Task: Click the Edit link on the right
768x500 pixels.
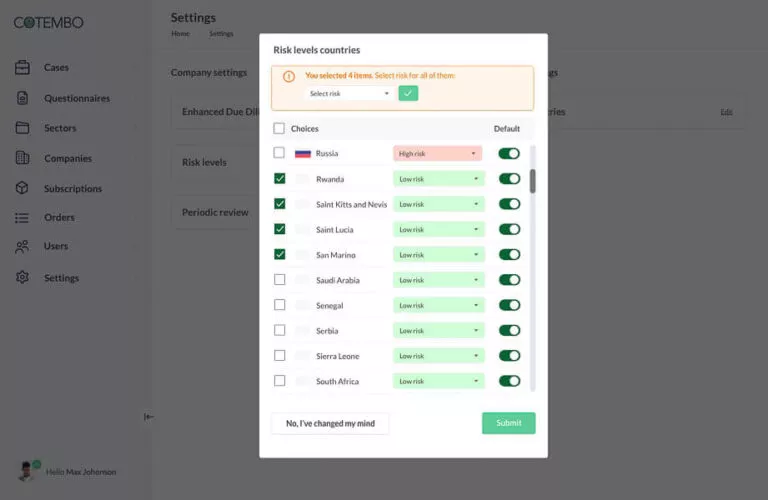Action: point(726,112)
